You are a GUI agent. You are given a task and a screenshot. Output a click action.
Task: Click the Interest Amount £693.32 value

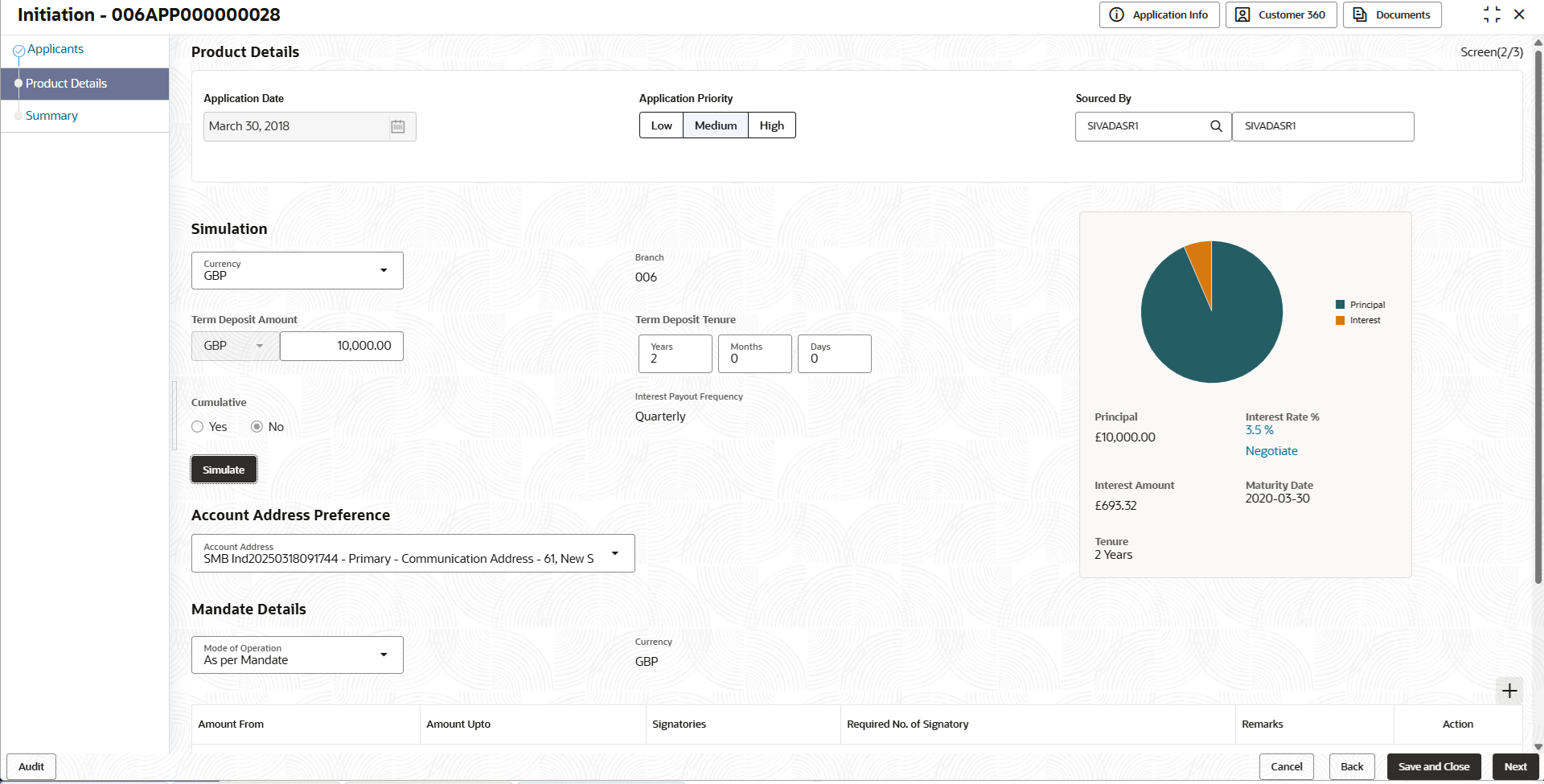click(x=1115, y=506)
